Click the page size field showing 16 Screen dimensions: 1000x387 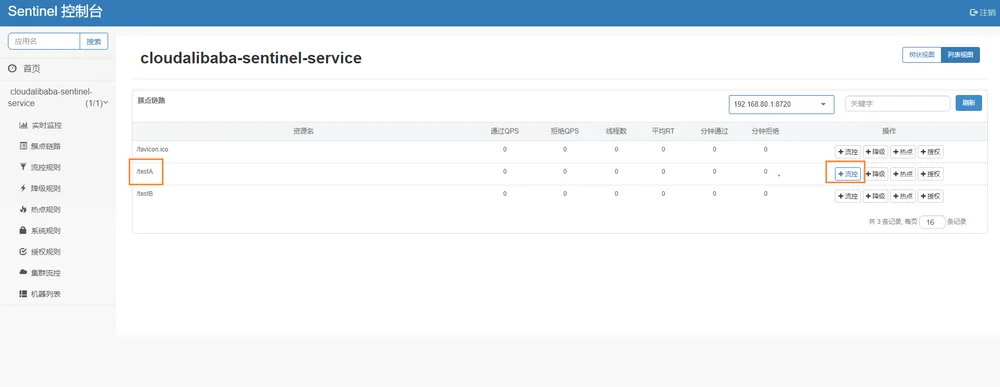(932, 222)
